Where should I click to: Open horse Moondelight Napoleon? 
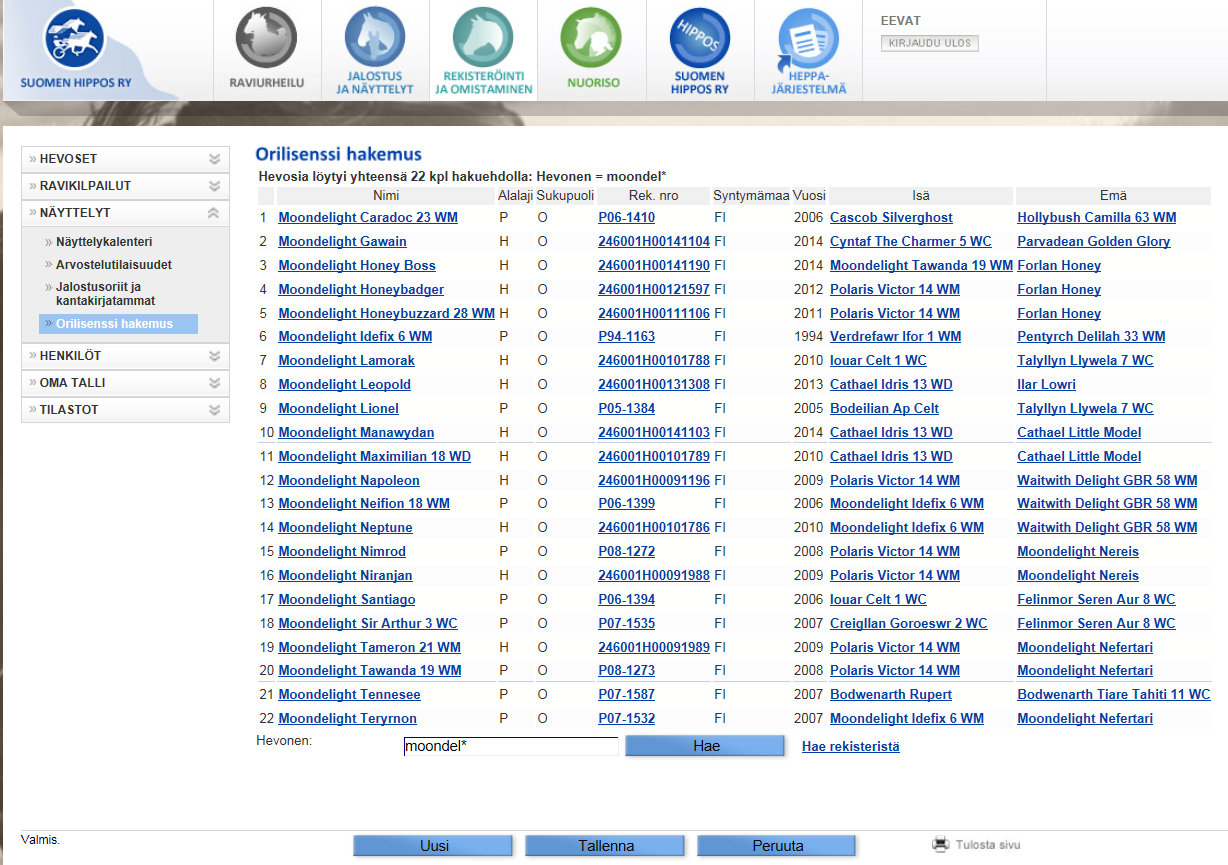[x=349, y=480]
